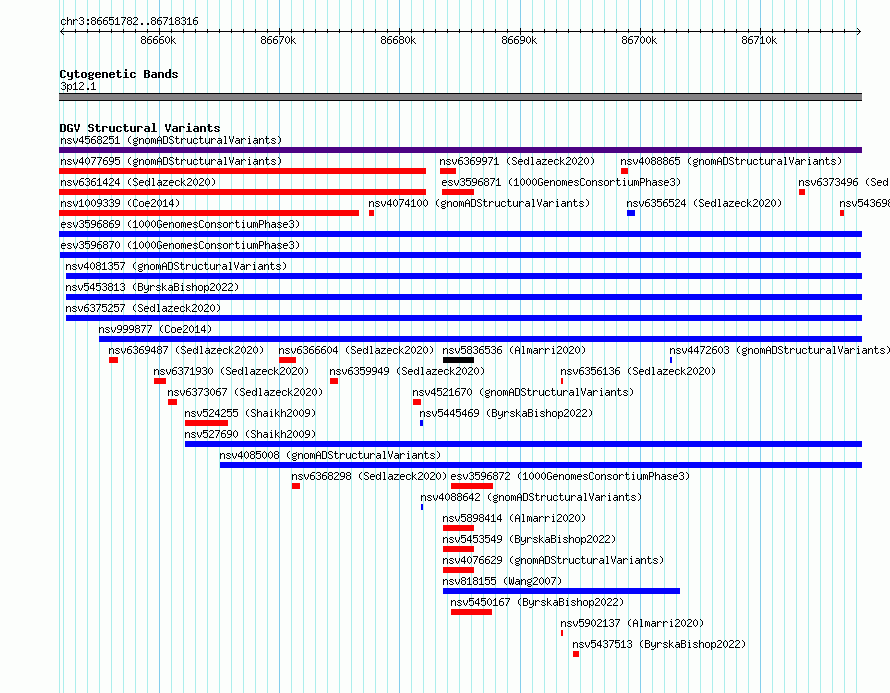
Task: Select the purple nsv4568251 variant bar
Action: [460, 150]
